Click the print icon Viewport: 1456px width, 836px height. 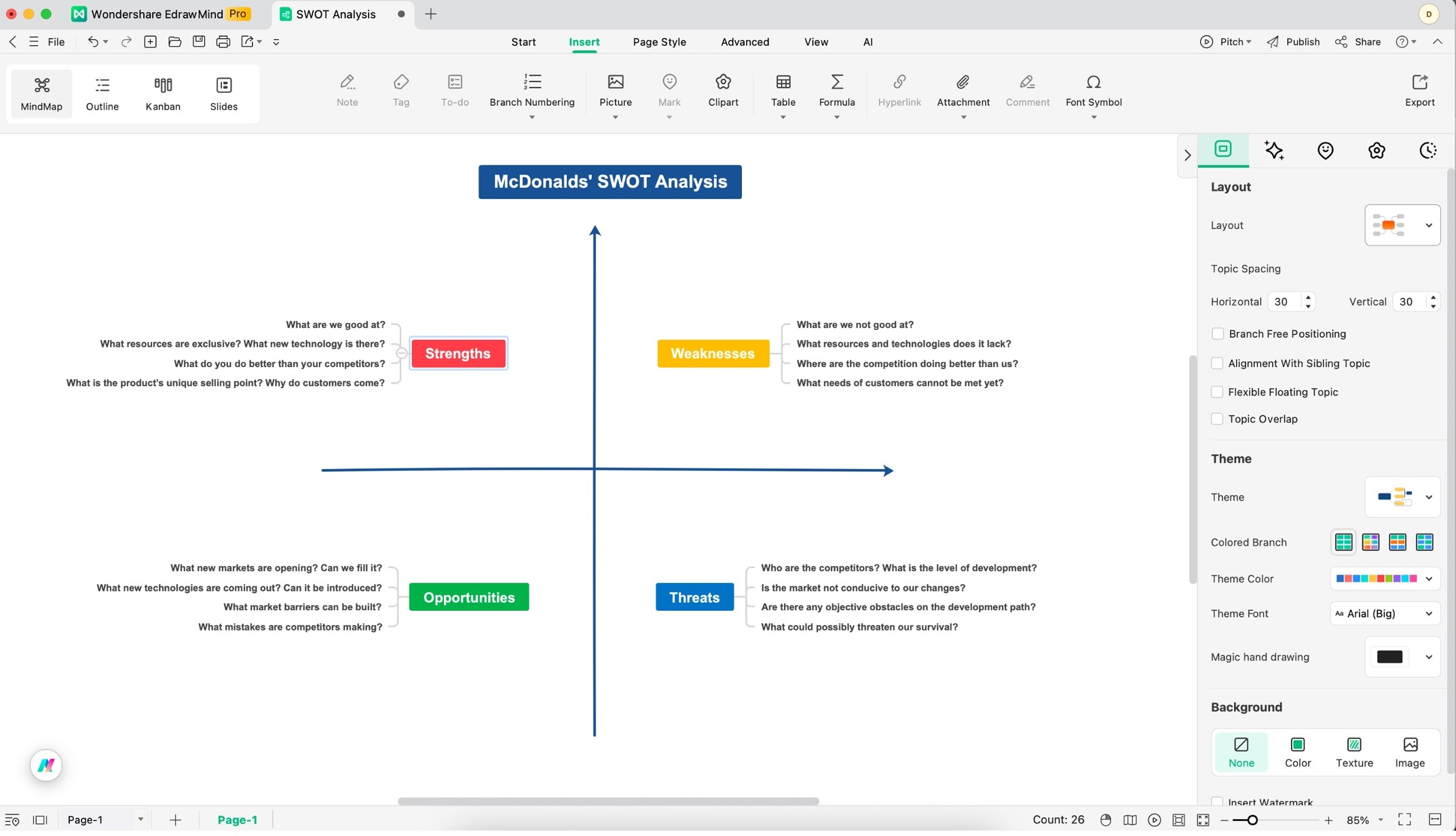[x=223, y=41]
